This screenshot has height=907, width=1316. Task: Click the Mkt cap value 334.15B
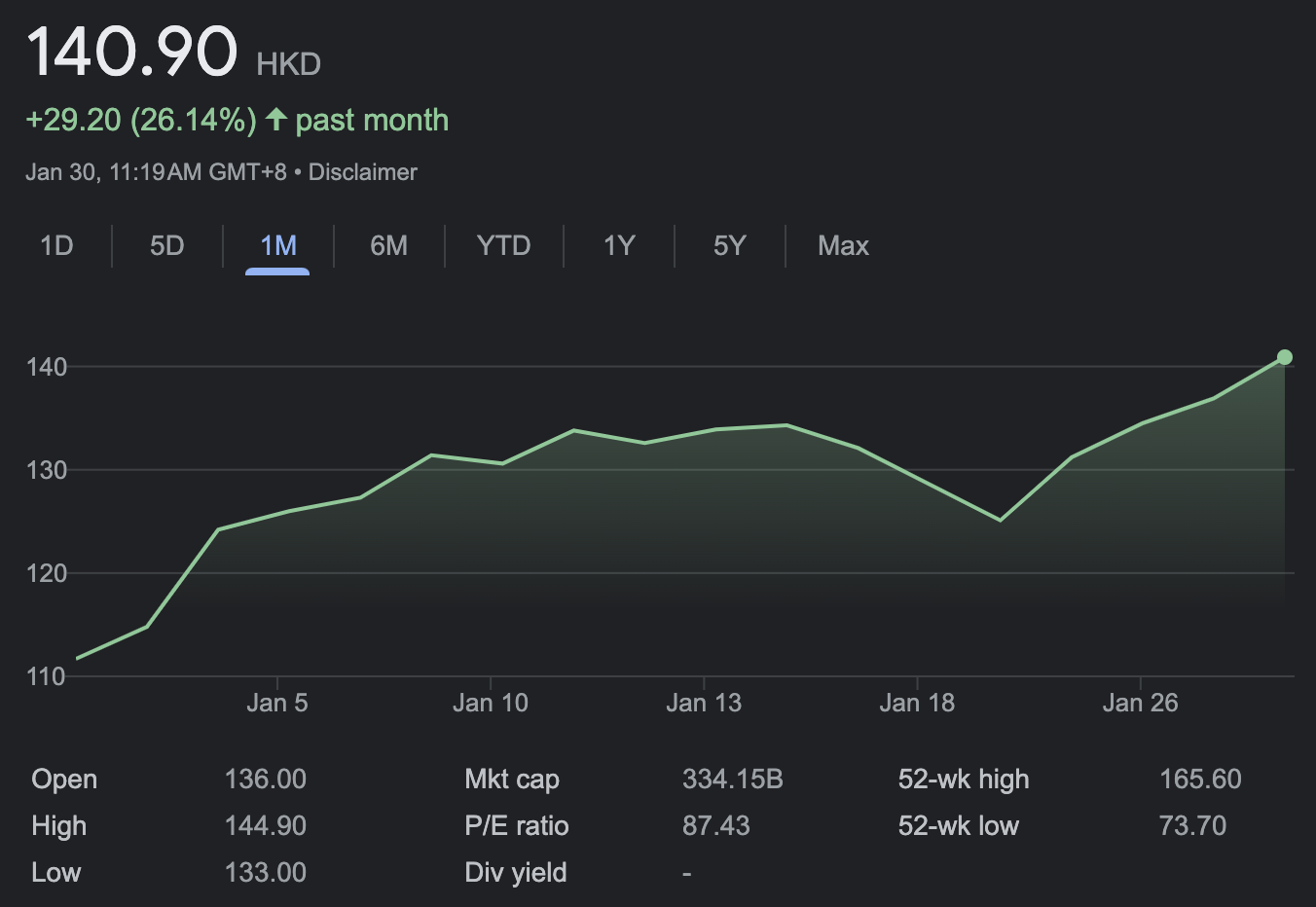coord(732,780)
